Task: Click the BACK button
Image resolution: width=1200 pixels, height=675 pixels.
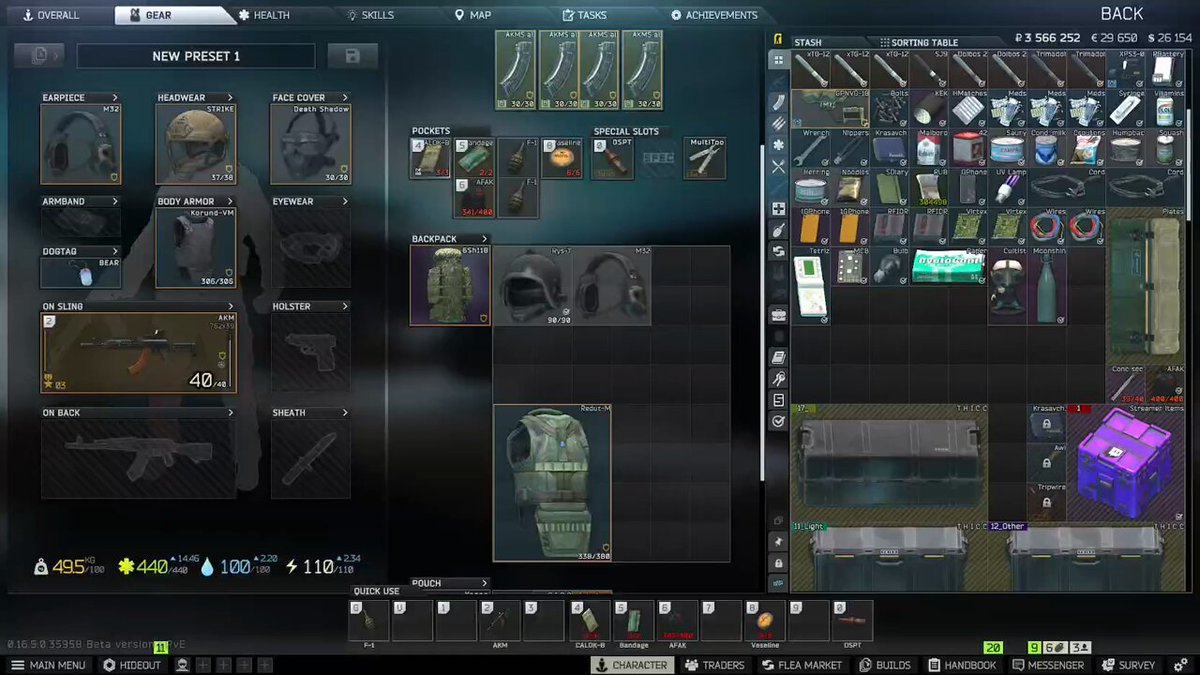Action: click(x=1122, y=14)
